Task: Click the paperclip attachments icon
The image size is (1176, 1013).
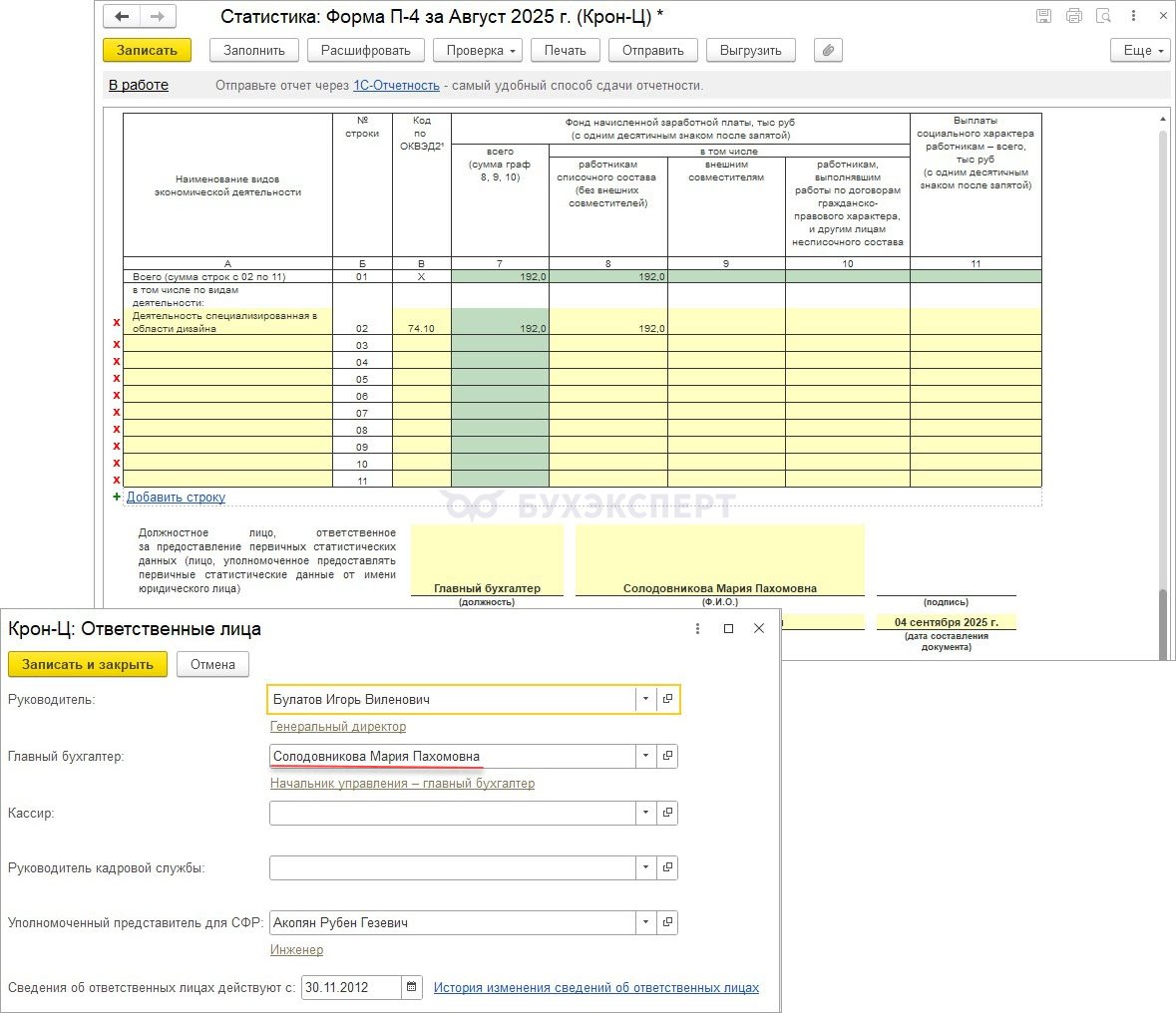Action: coord(828,50)
